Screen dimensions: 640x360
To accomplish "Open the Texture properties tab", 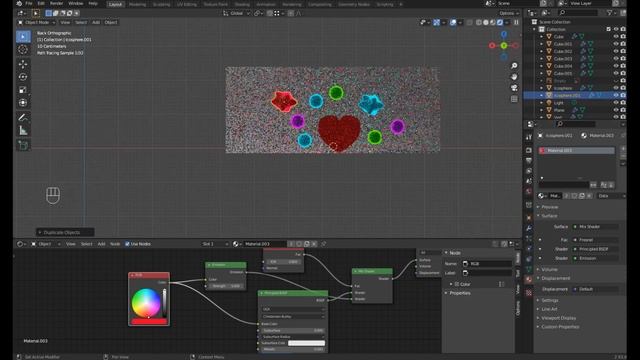I will coord(529,293).
